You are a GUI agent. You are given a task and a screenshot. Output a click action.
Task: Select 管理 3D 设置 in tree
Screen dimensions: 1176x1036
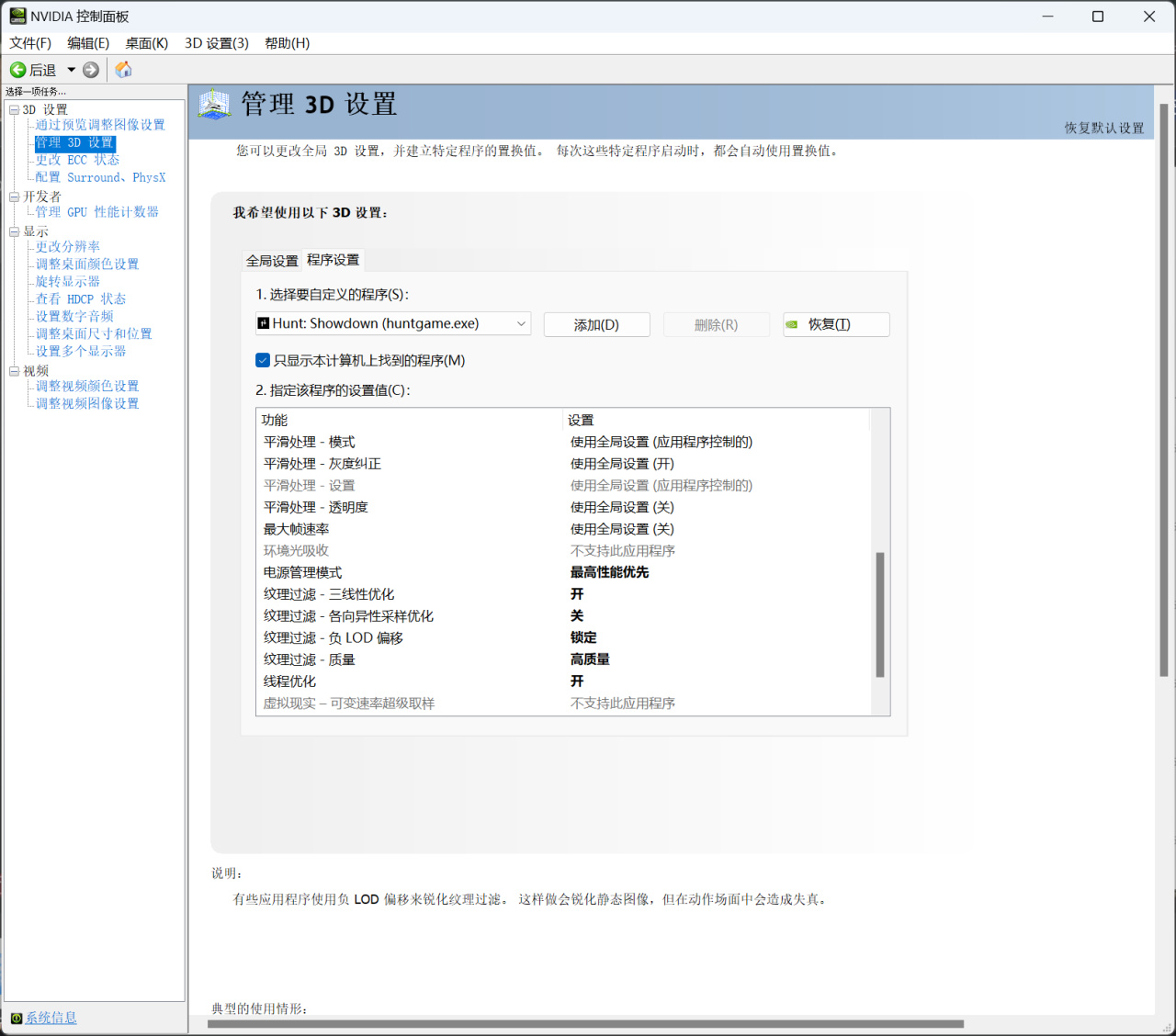75,142
